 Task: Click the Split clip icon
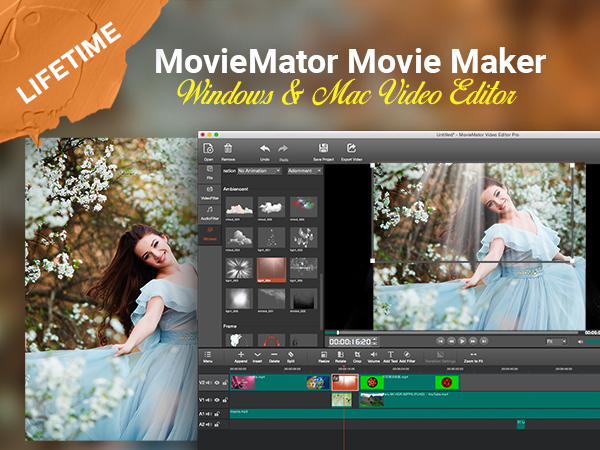[290, 354]
